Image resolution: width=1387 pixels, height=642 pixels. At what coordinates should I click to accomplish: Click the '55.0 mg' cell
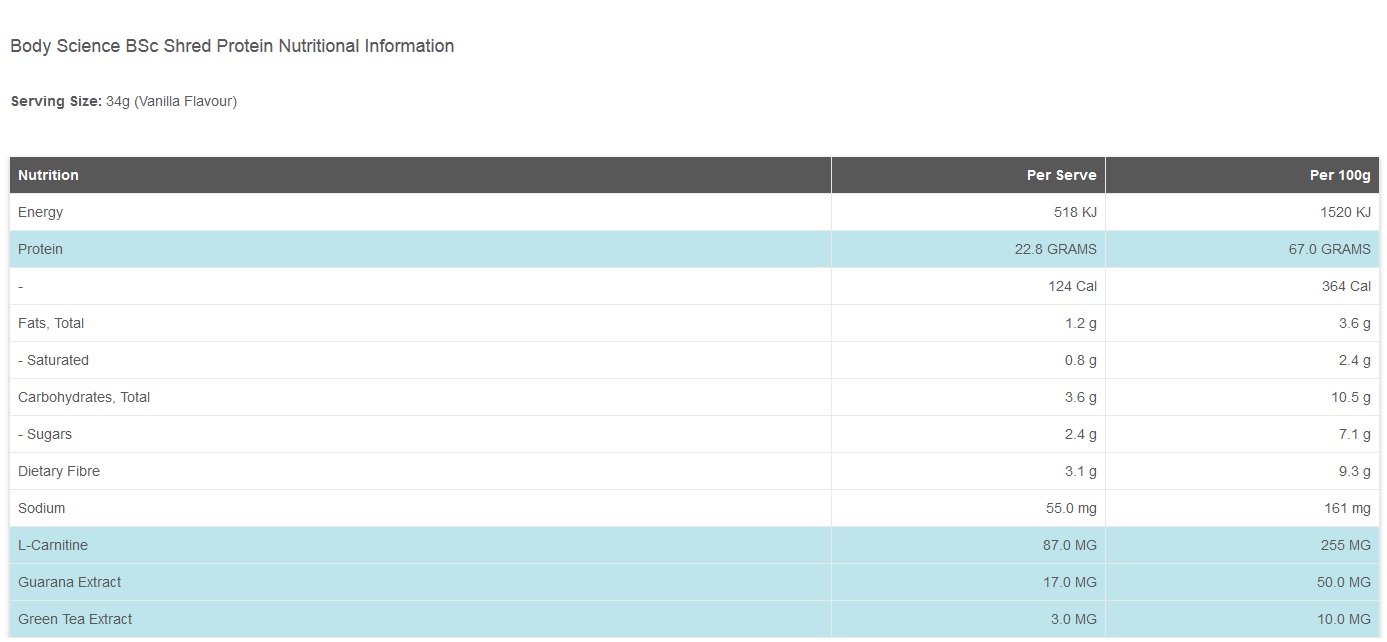click(x=968, y=508)
